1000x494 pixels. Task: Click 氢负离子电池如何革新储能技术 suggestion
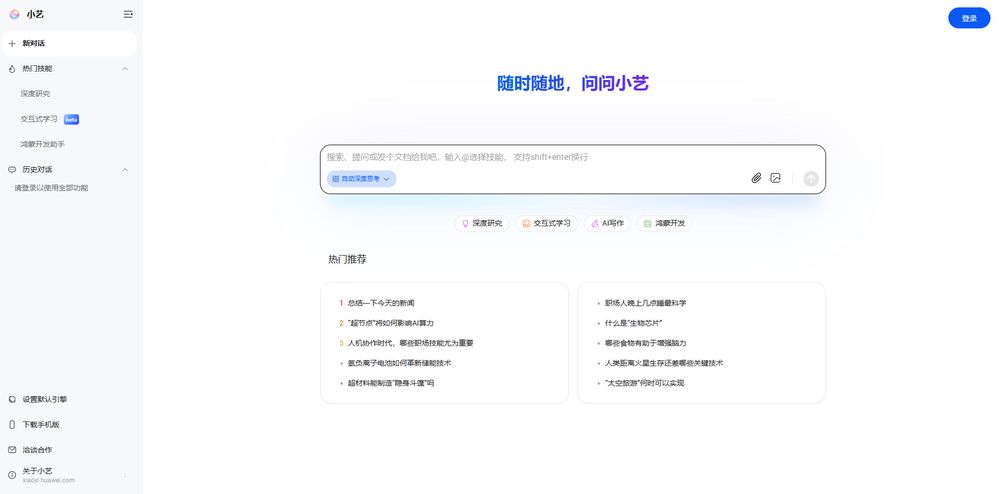point(399,363)
